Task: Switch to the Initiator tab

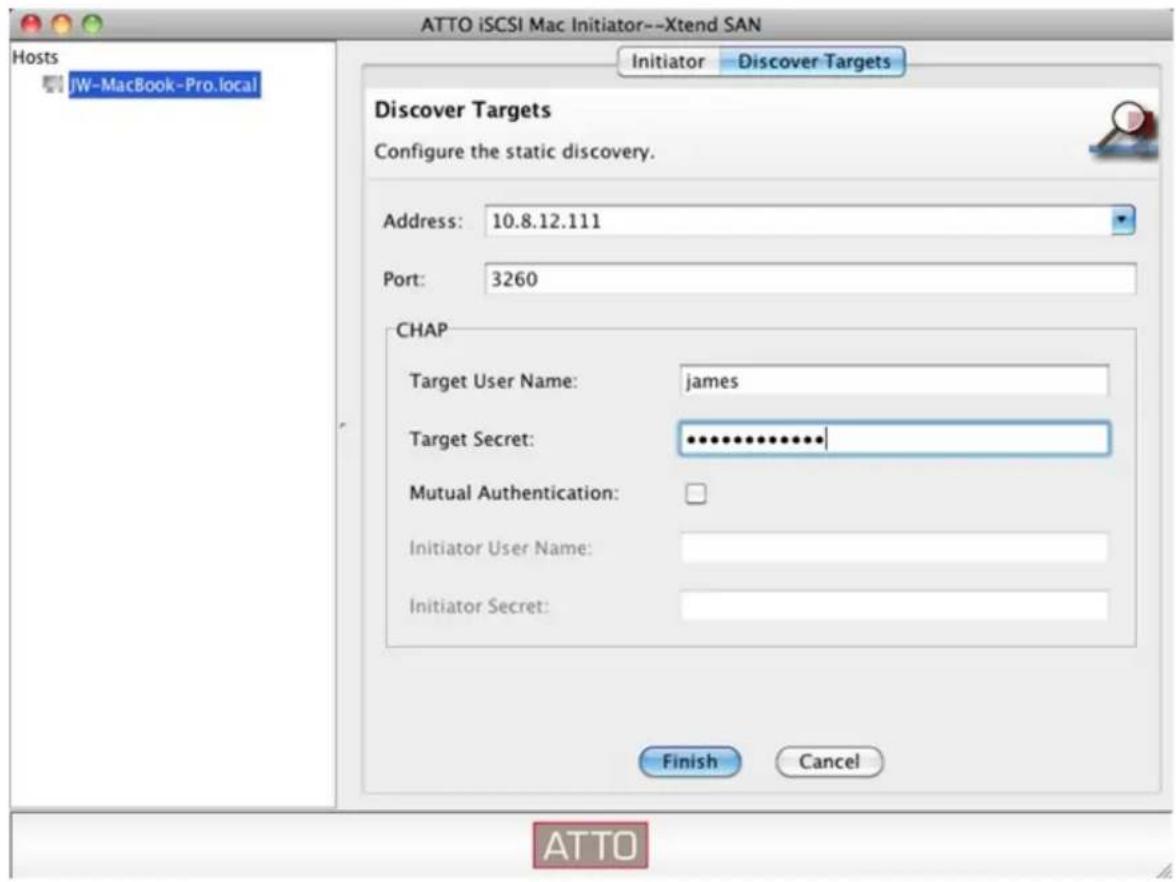Action: pos(668,62)
